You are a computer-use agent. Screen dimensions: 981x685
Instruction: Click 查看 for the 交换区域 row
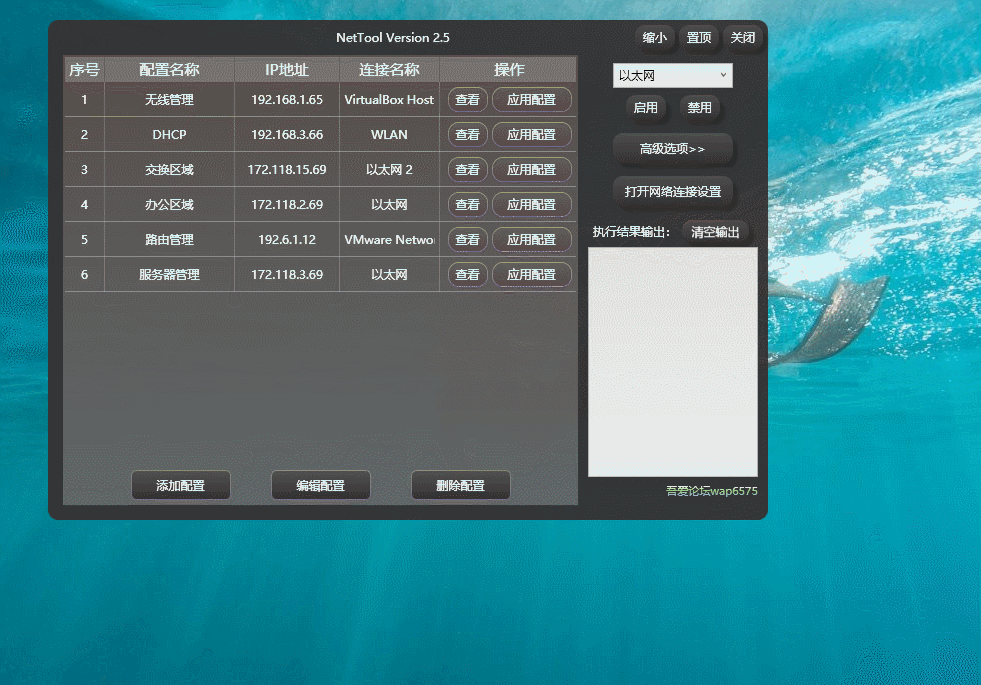[467, 170]
